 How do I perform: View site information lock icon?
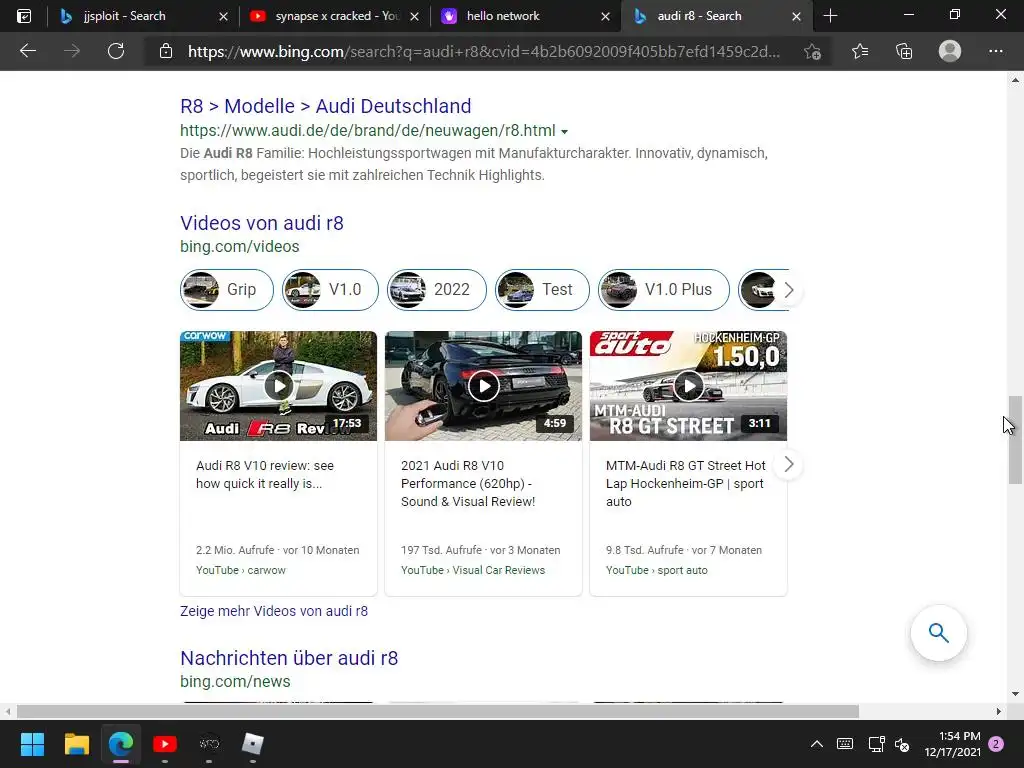tap(166, 51)
